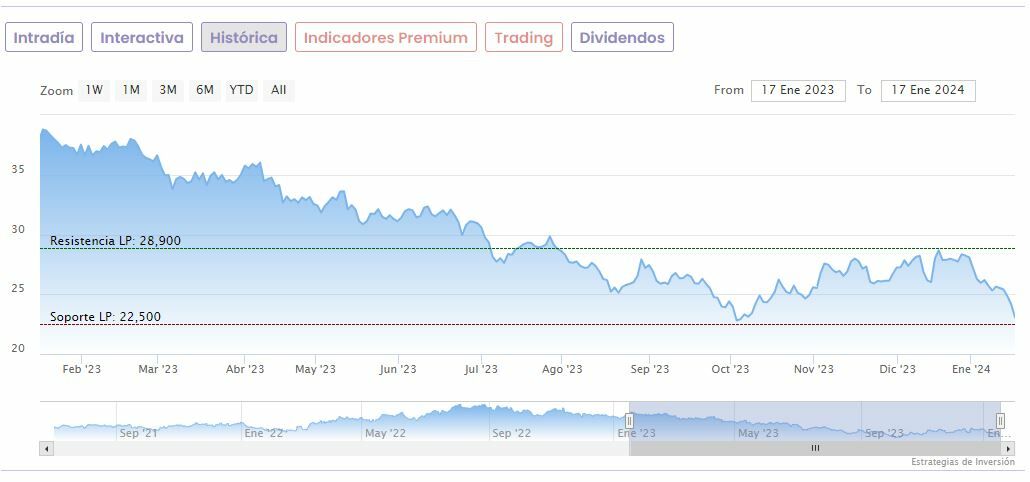
Task: Open the Intradía tab
Action: [x=44, y=38]
